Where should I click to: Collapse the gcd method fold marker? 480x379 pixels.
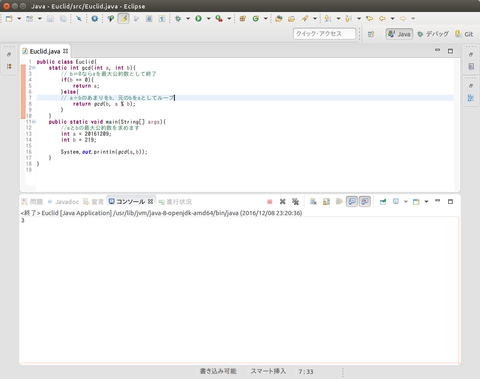pyautogui.click(x=34, y=68)
